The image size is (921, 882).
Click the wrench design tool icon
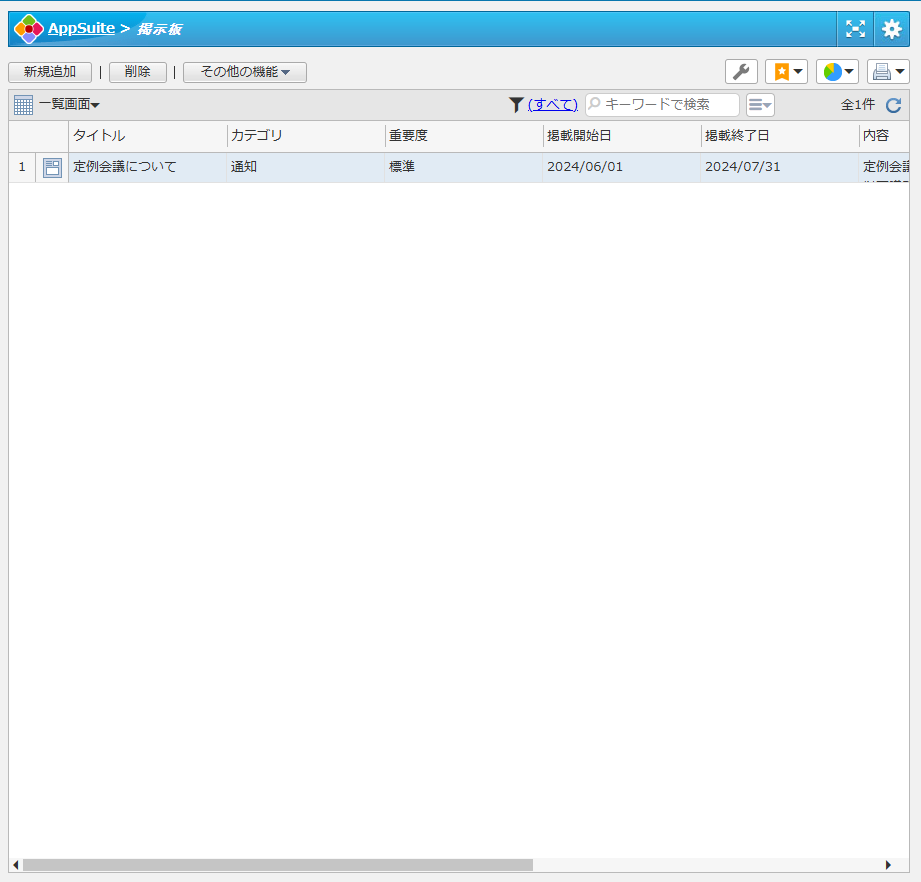click(741, 72)
